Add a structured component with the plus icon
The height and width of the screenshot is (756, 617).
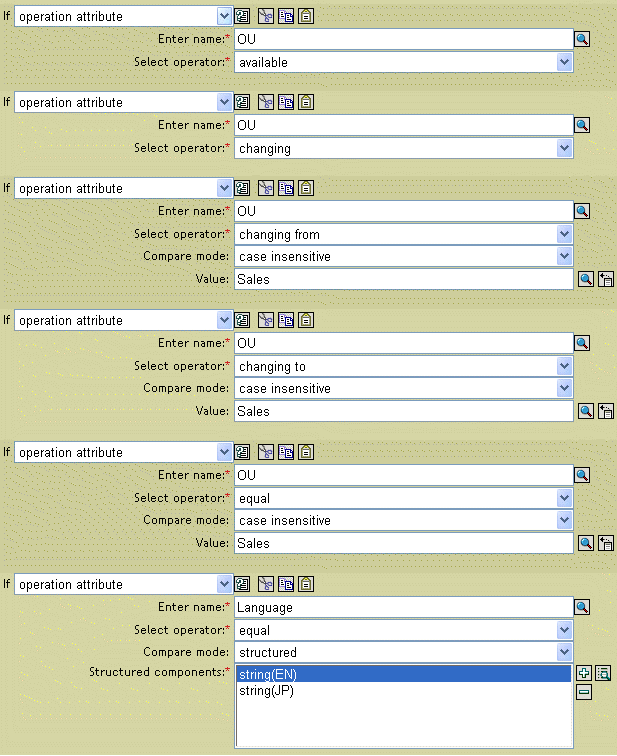click(x=585, y=674)
